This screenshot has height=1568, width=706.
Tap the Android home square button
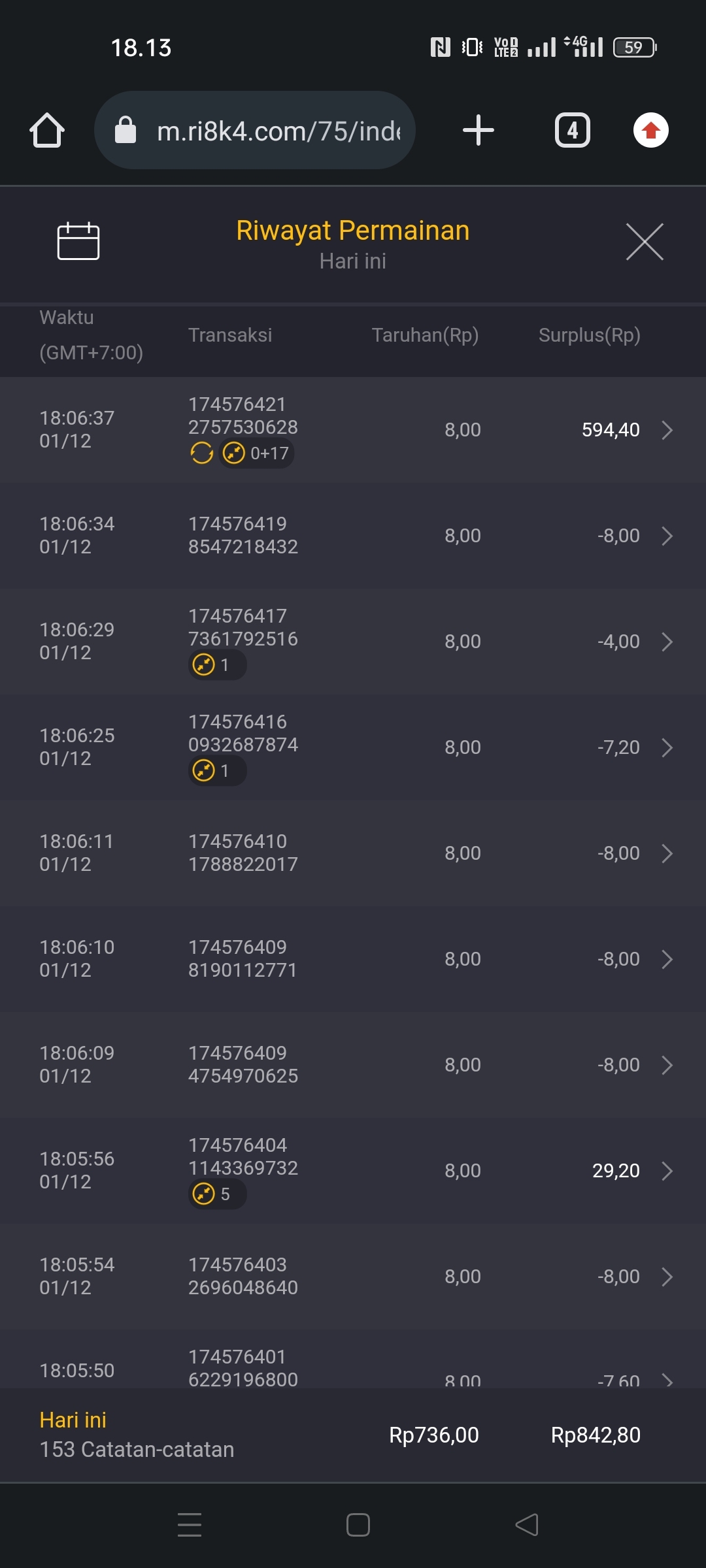point(358,1526)
